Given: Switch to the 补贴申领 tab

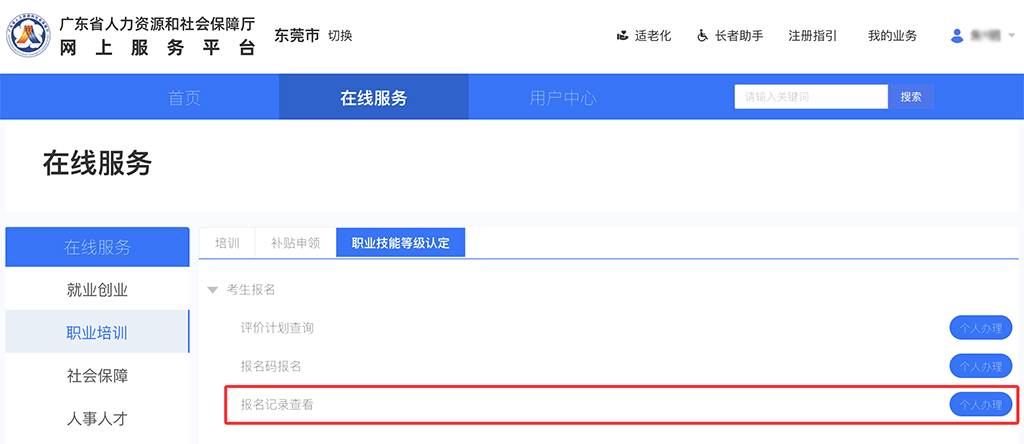Looking at the screenshot, I should (x=295, y=243).
